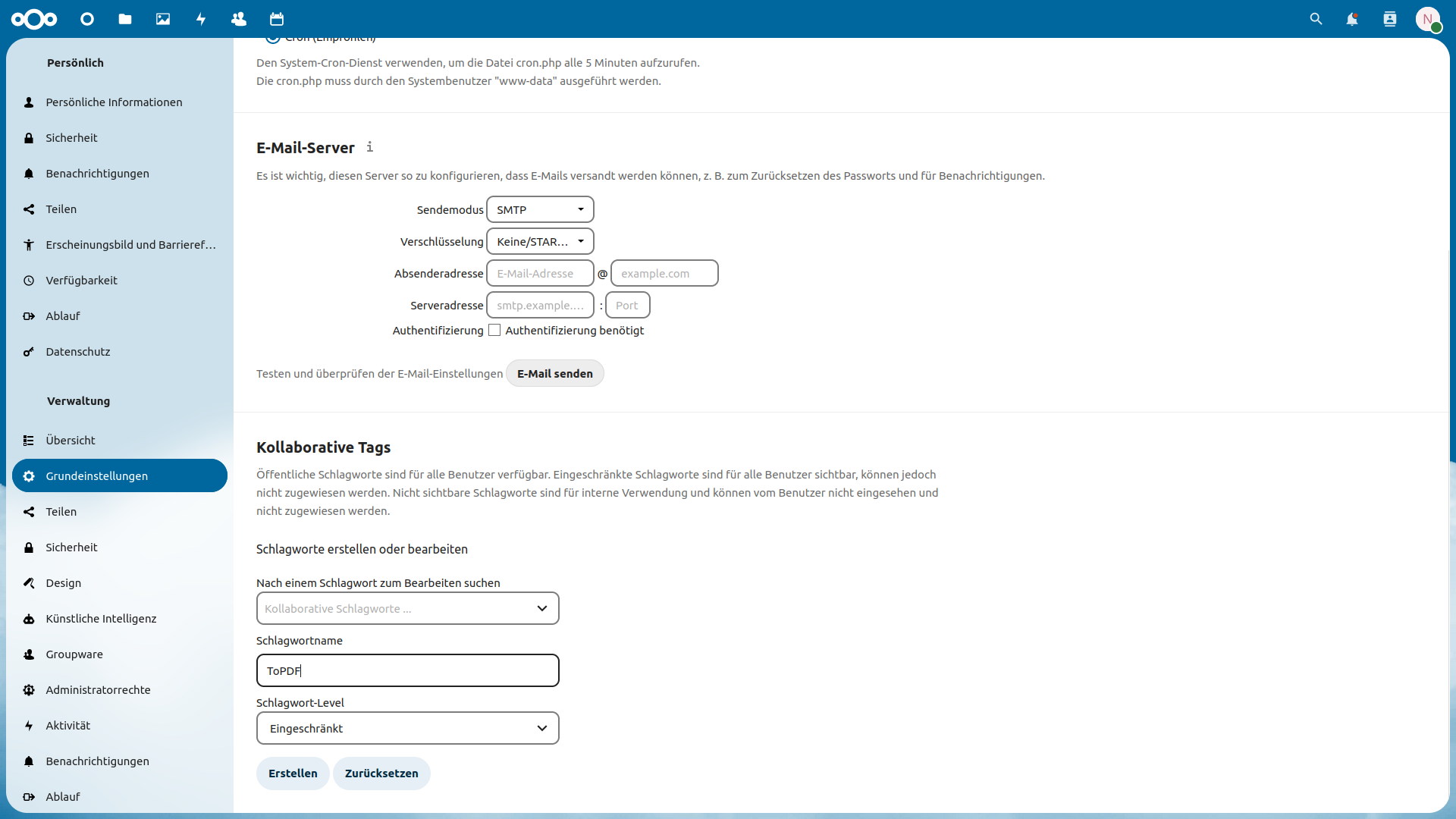The image size is (1456, 819).
Task: Click list icon of Übersicht
Action: pos(29,441)
